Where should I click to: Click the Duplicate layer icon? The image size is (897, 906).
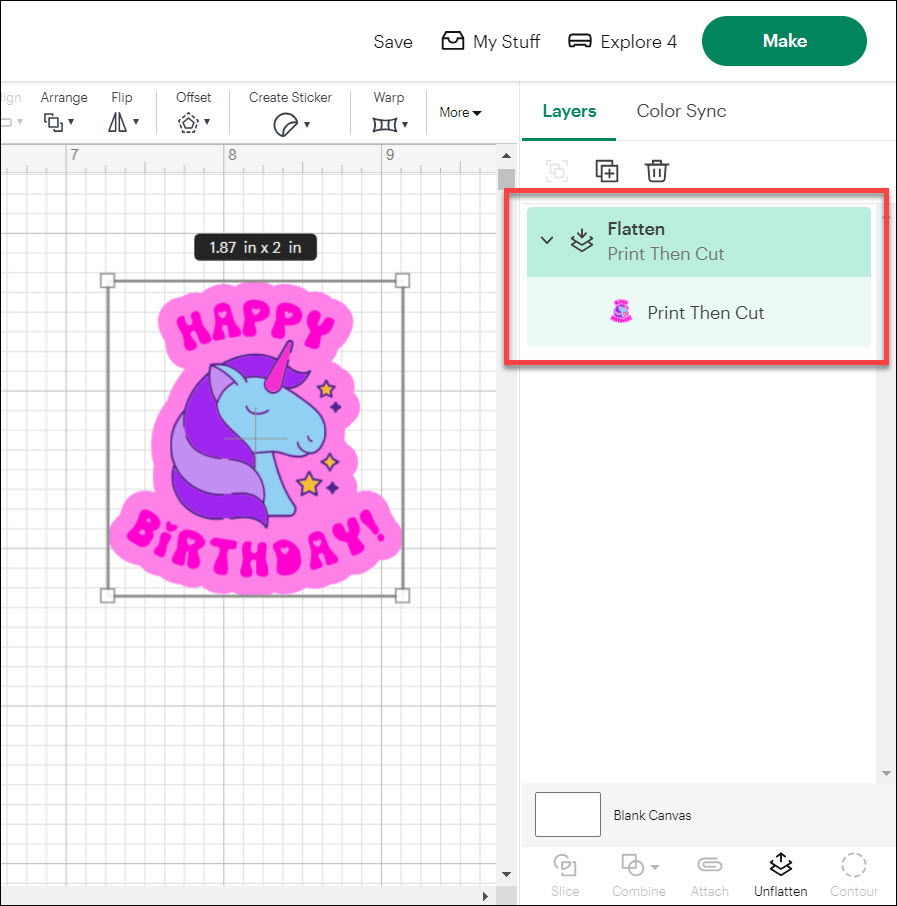click(607, 171)
